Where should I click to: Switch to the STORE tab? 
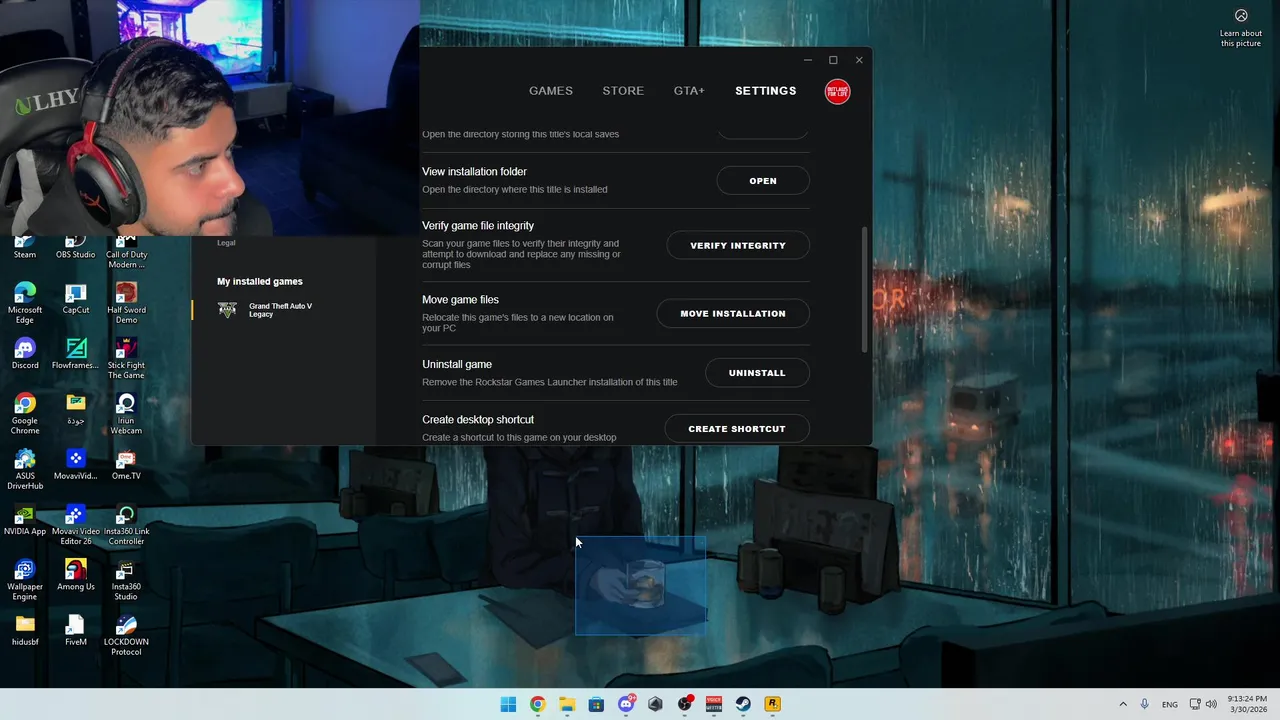click(x=623, y=91)
